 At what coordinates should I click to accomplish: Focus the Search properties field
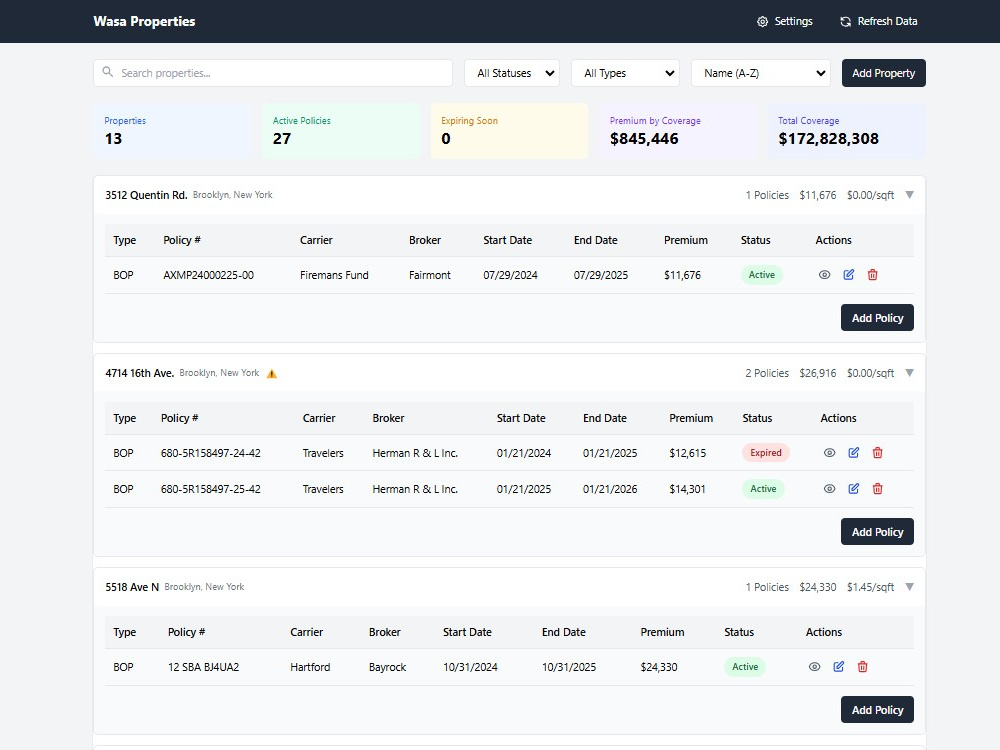click(x=273, y=73)
